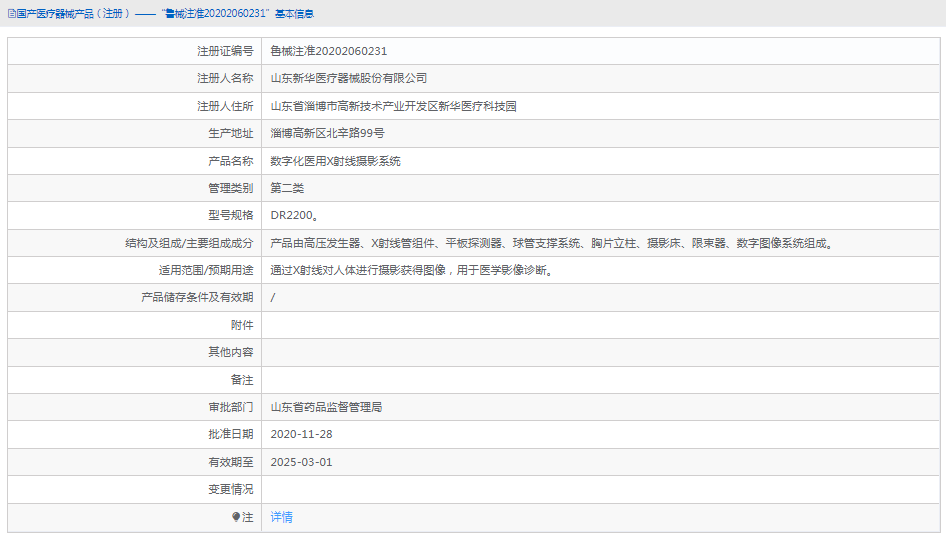Image resolution: width=946 pixels, height=535 pixels.
Task: Click the 注册证编号 row label
Action: click(x=225, y=51)
